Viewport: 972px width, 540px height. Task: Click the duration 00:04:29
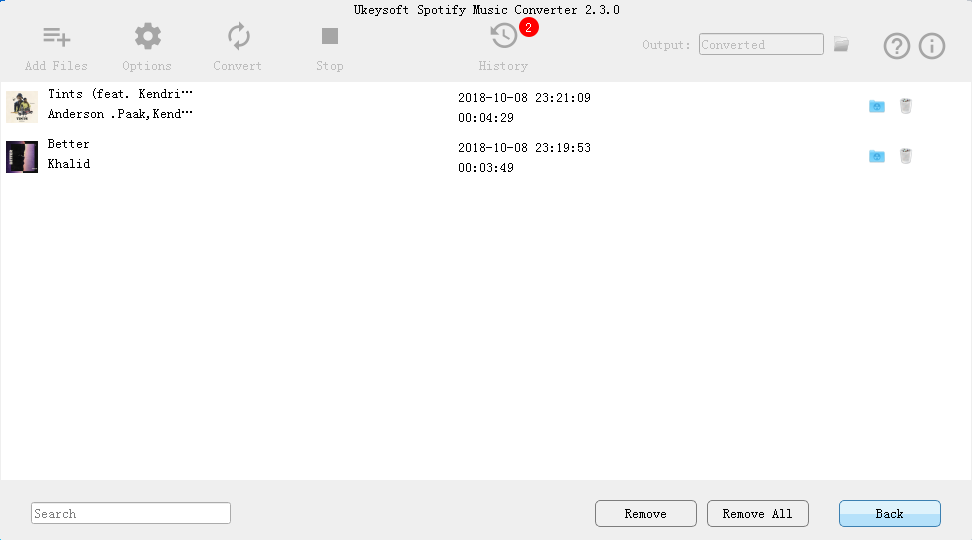(x=486, y=118)
